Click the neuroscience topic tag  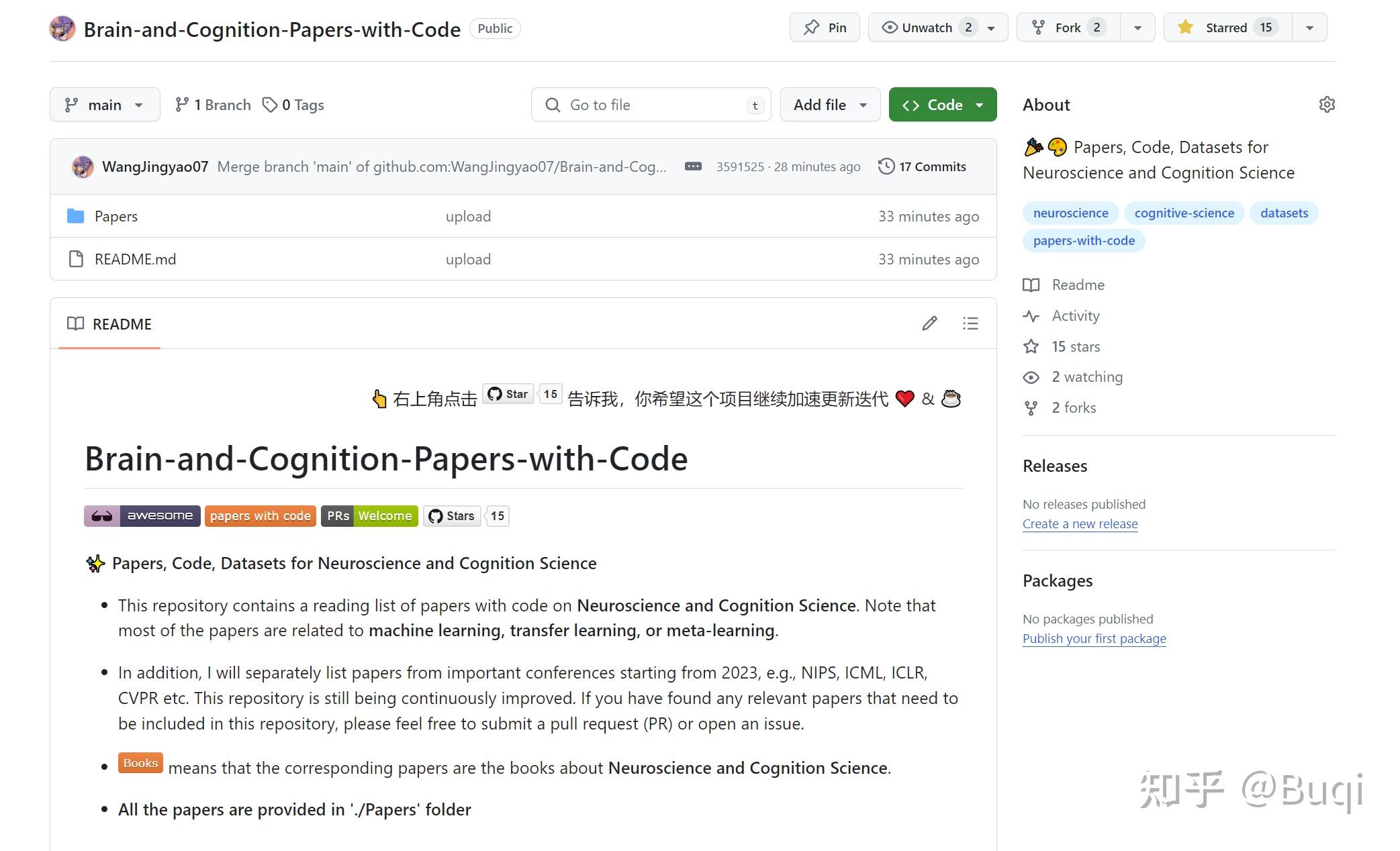(x=1070, y=213)
